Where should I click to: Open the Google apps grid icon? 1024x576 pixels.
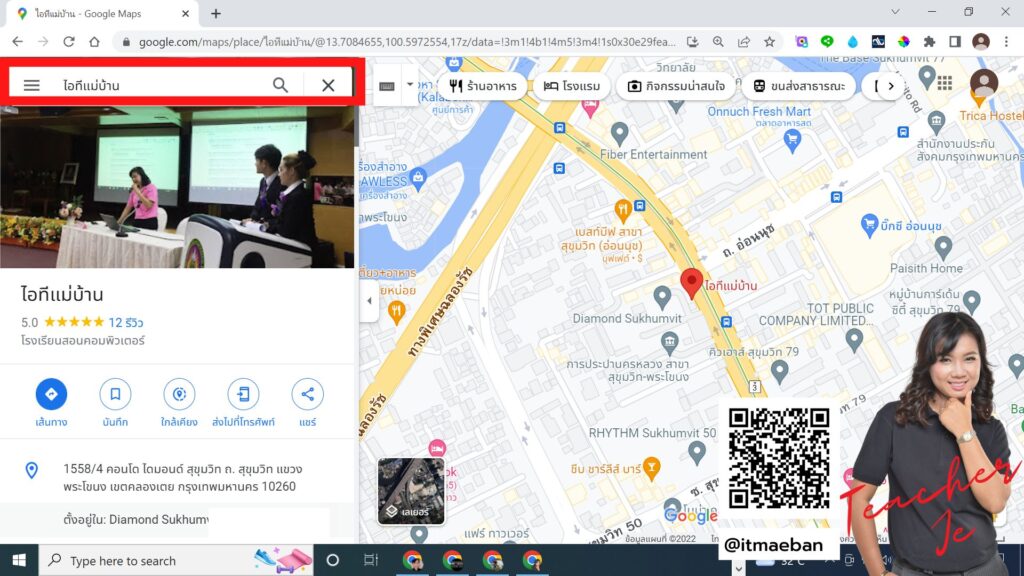(944, 84)
